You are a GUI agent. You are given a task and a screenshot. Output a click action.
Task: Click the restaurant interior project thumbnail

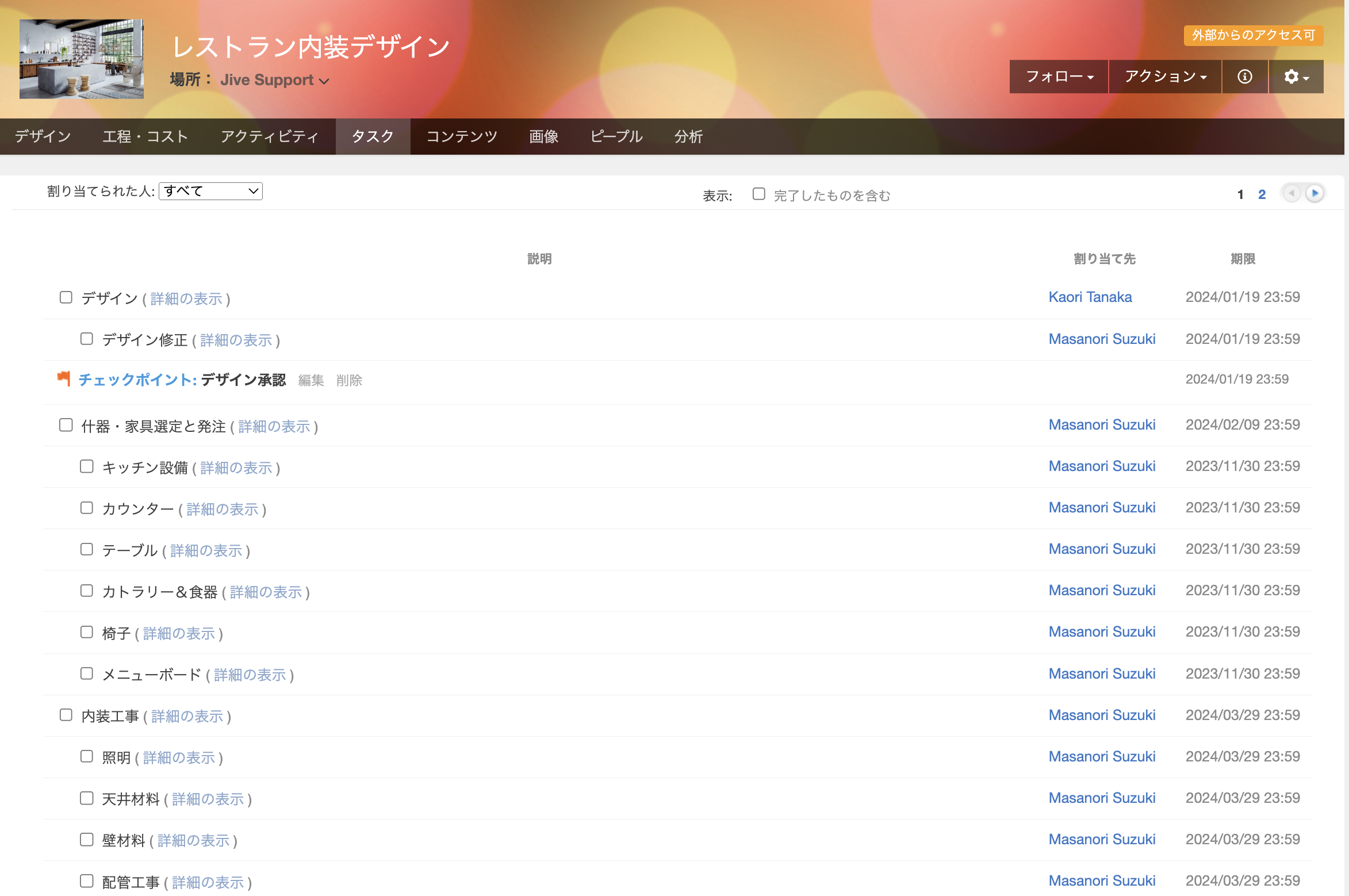pyautogui.click(x=82, y=59)
